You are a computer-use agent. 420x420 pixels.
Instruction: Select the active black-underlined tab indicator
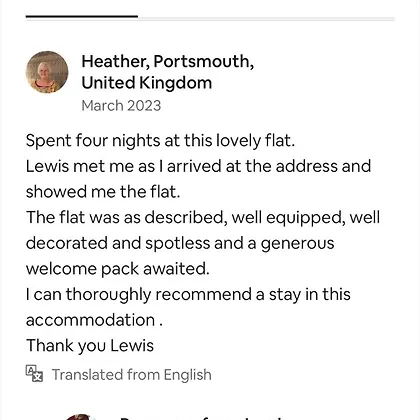[x=82, y=16]
